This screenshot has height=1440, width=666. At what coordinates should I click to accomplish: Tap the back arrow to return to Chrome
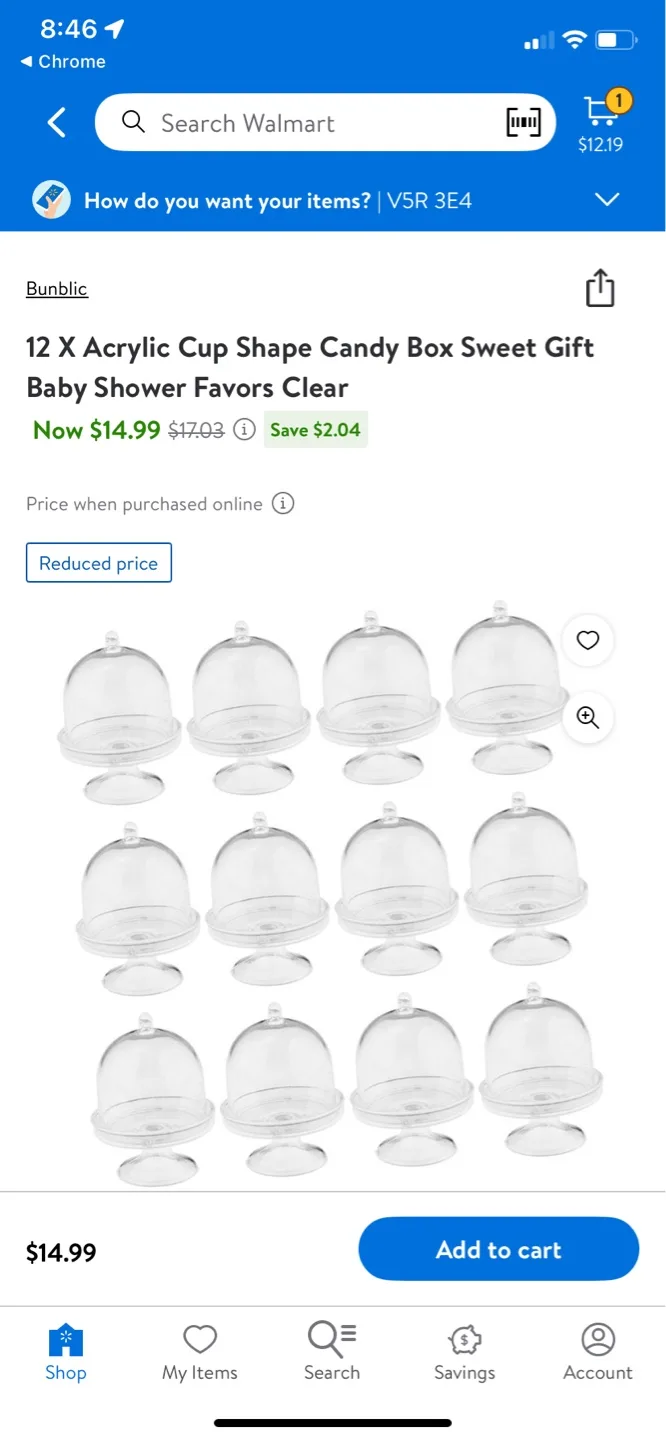(x=62, y=61)
